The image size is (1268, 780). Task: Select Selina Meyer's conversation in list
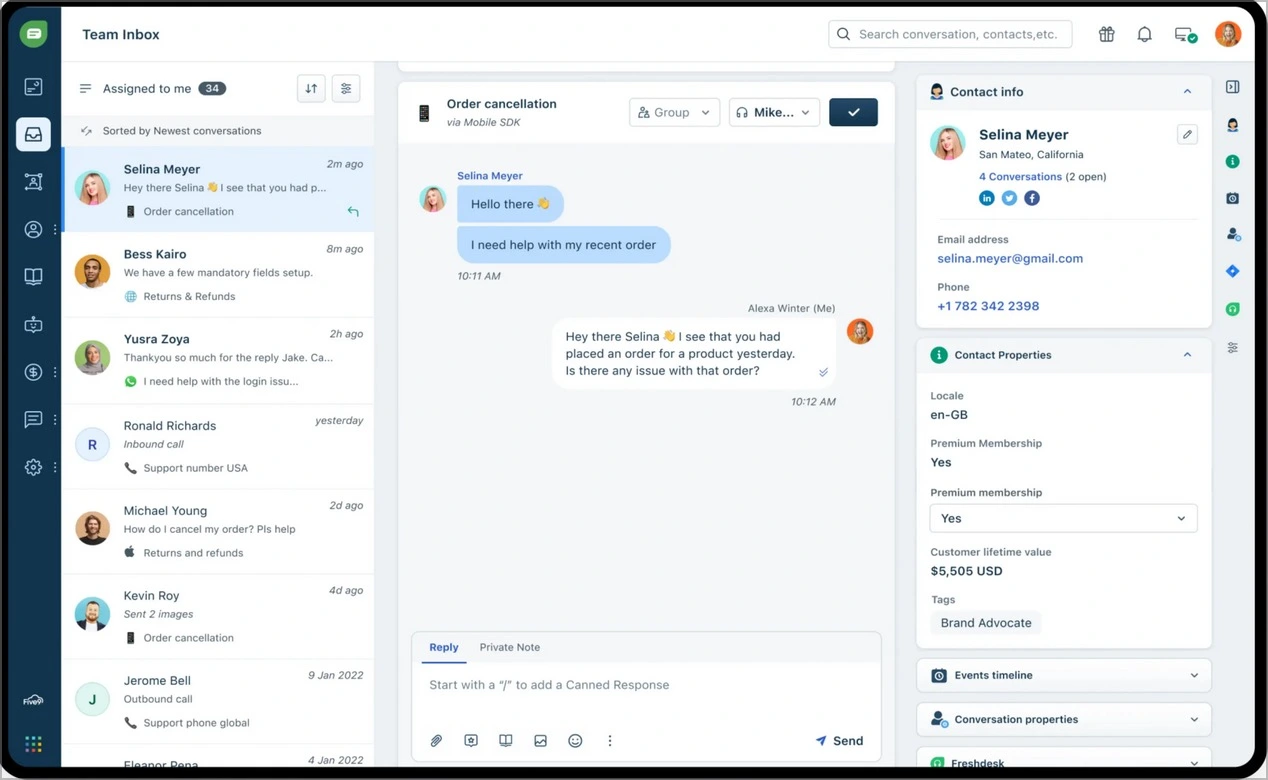click(x=218, y=190)
